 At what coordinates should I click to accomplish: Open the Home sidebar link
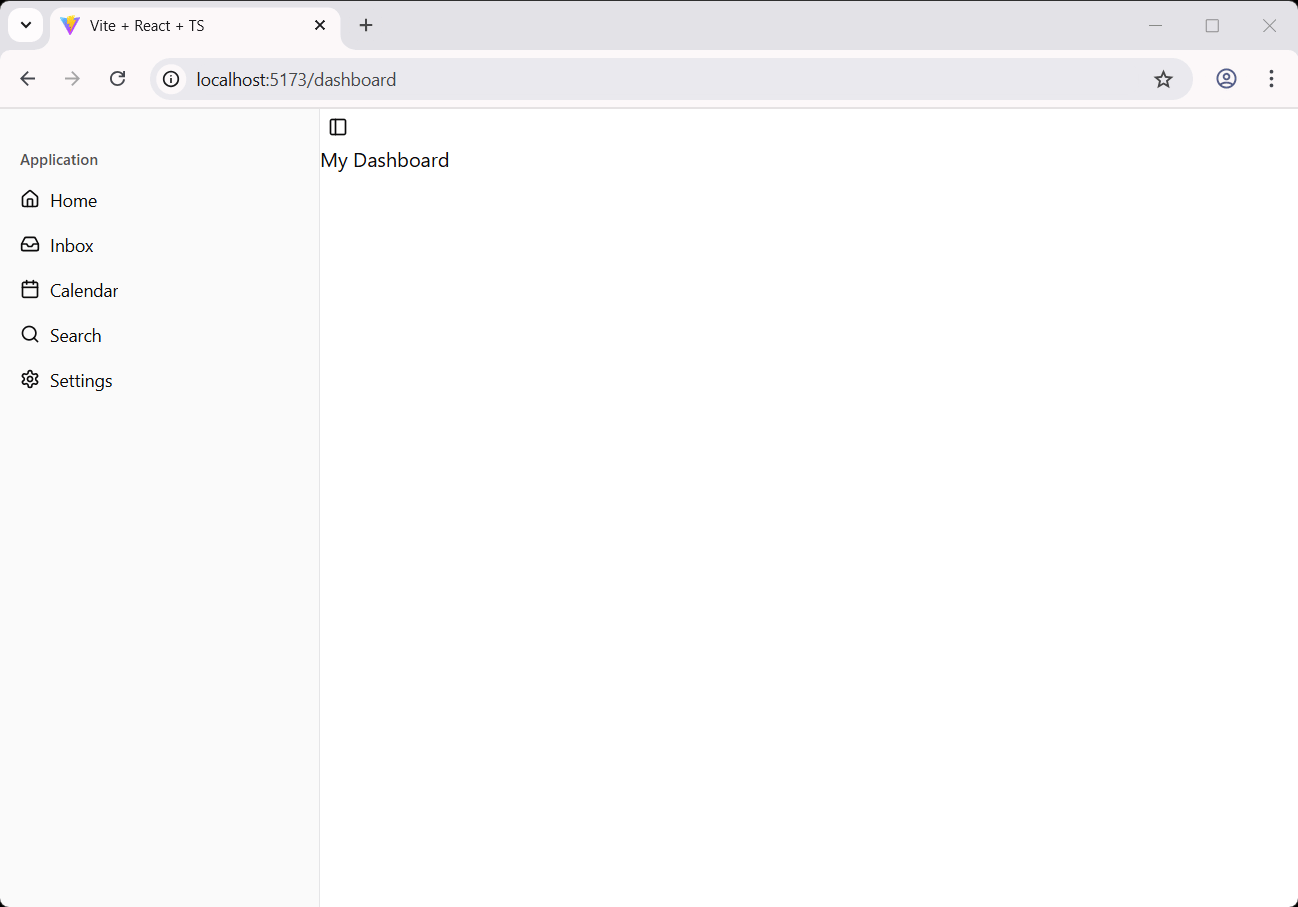tap(160, 200)
